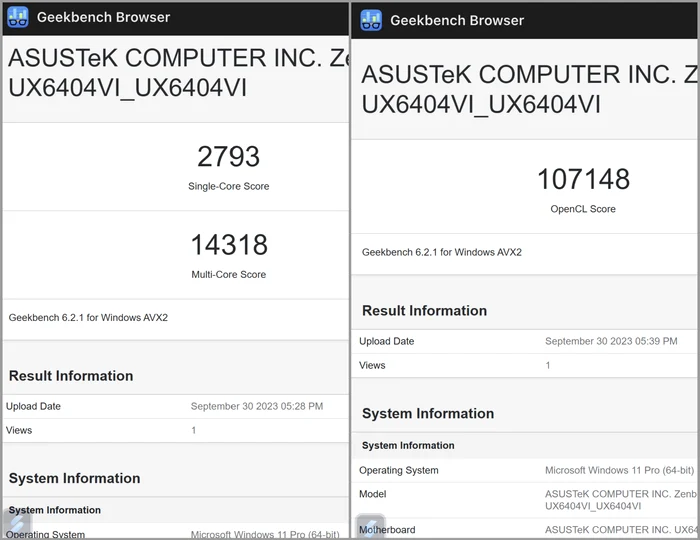Click the OpenCL Score label

[x=583, y=209]
